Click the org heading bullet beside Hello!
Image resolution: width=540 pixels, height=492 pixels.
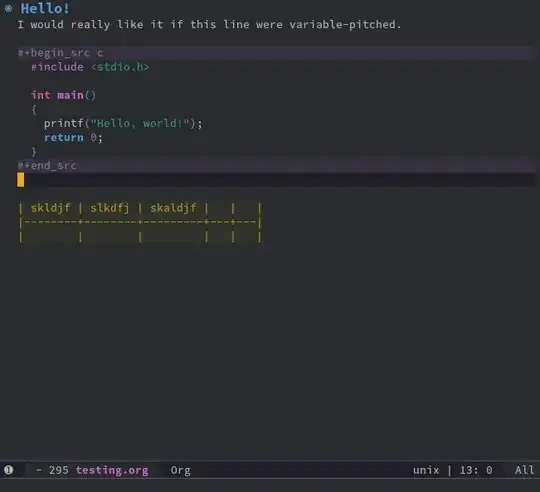[8, 8]
